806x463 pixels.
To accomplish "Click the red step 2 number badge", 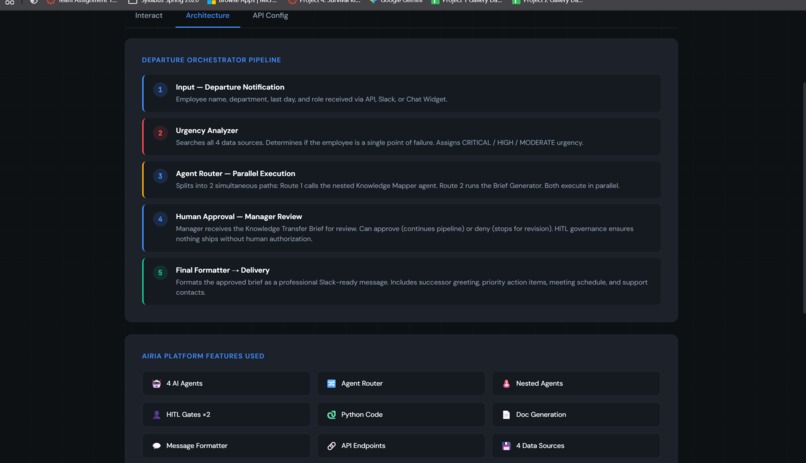I will click(x=160, y=133).
